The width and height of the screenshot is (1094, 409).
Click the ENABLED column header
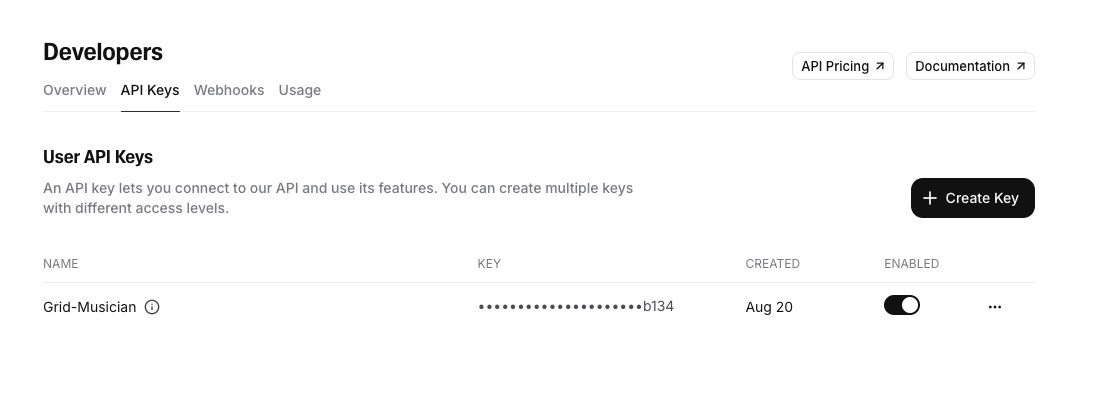911,264
